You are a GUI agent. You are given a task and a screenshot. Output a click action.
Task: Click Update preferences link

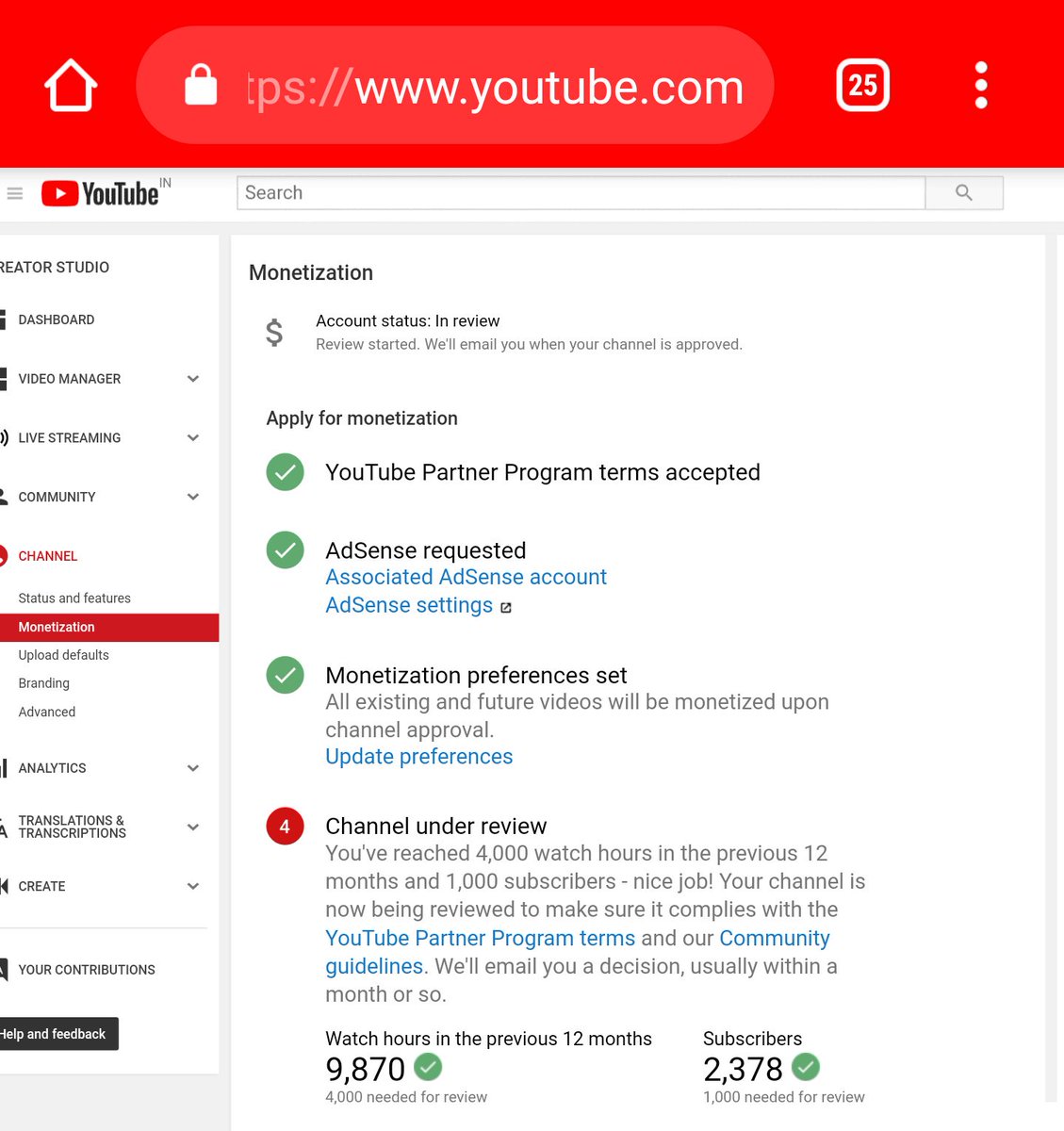tap(418, 757)
